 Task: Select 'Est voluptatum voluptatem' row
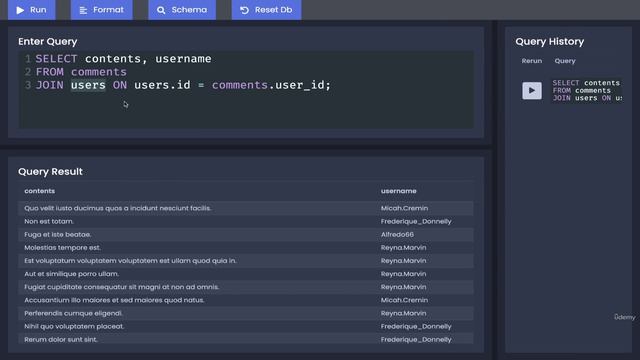coord(246,260)
